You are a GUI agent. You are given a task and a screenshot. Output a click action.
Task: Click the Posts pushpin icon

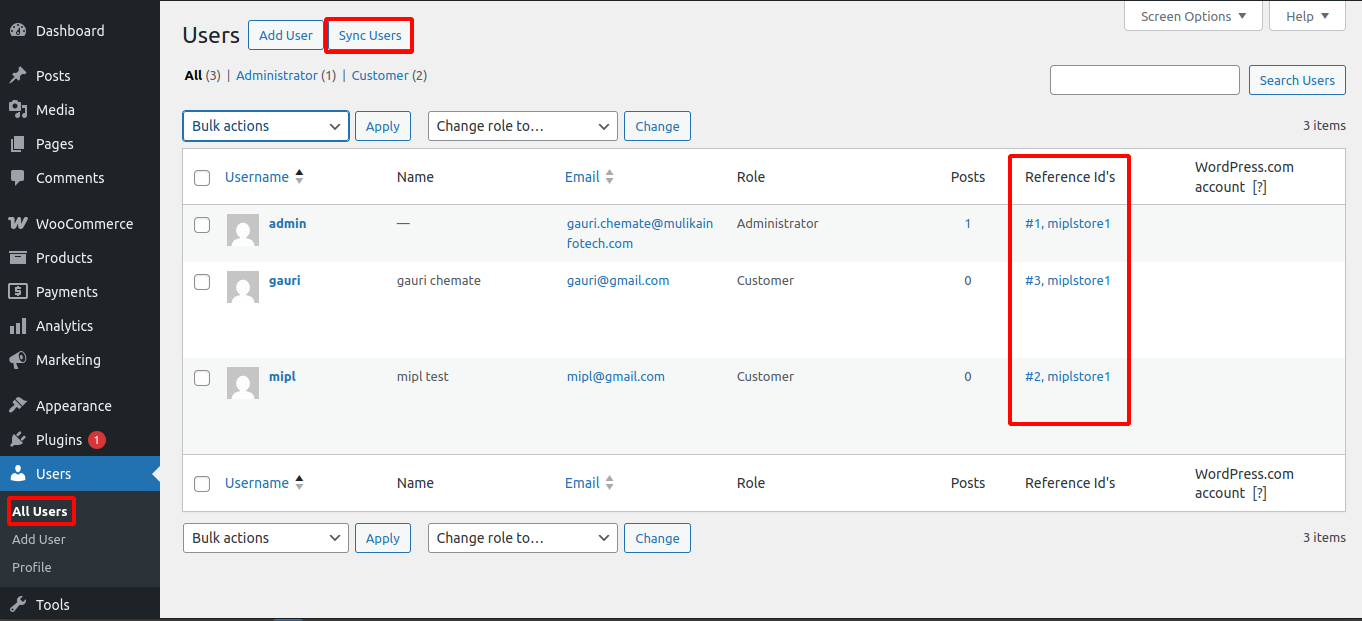point(17,76)
